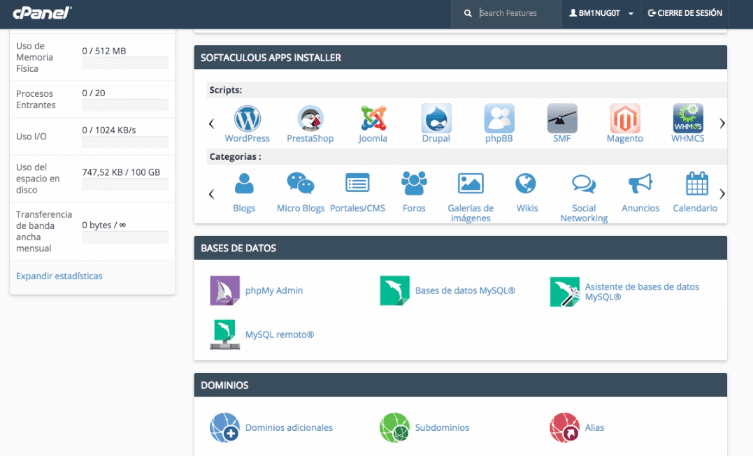This screenshot has height=456, width=753.
Task: Collapse the Softaculous Apps Installer header
Action: click(x=461, y=58)
